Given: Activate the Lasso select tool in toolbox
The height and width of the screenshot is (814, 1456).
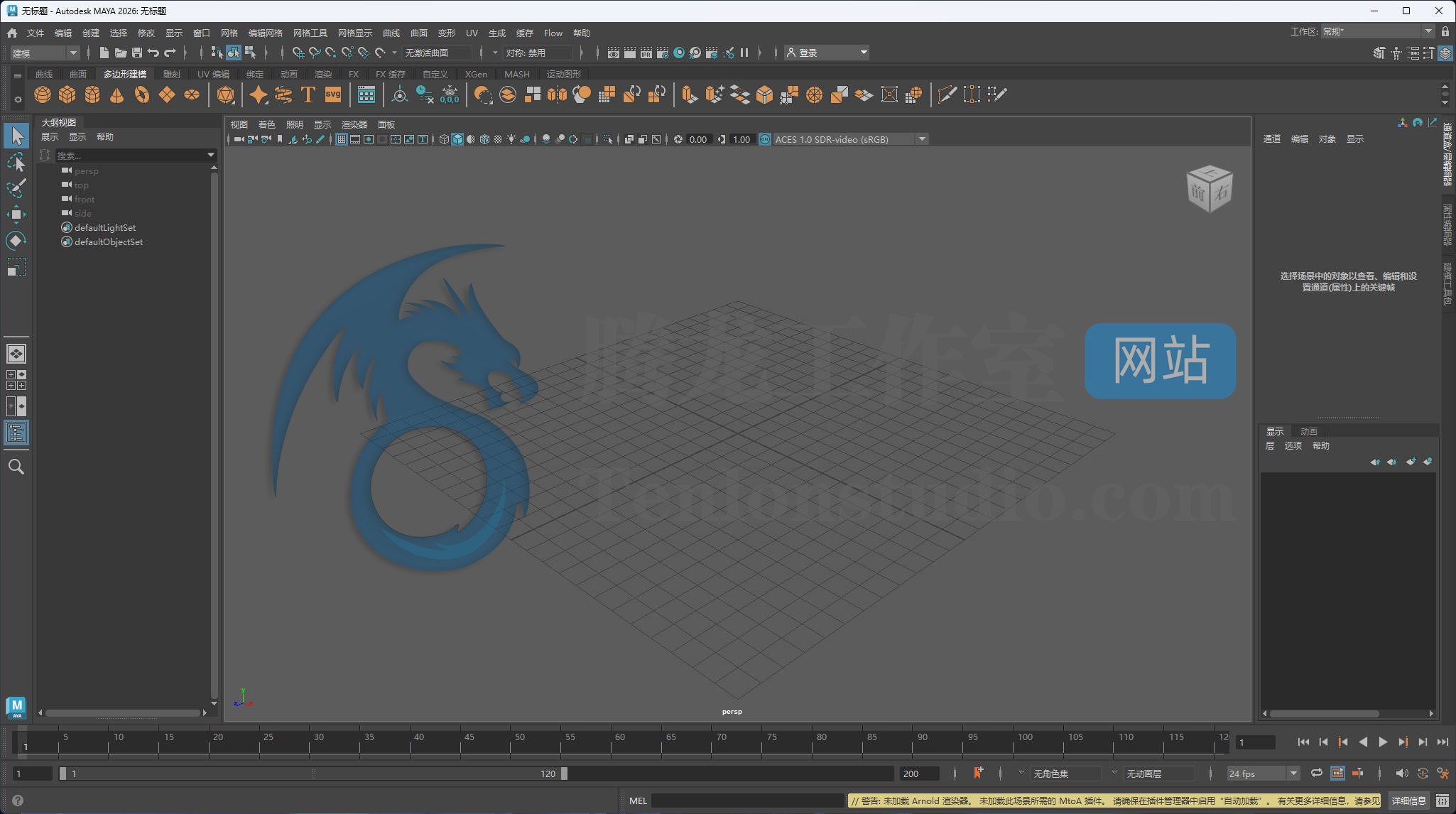Looking at the screenshot, I should (16, 162).
